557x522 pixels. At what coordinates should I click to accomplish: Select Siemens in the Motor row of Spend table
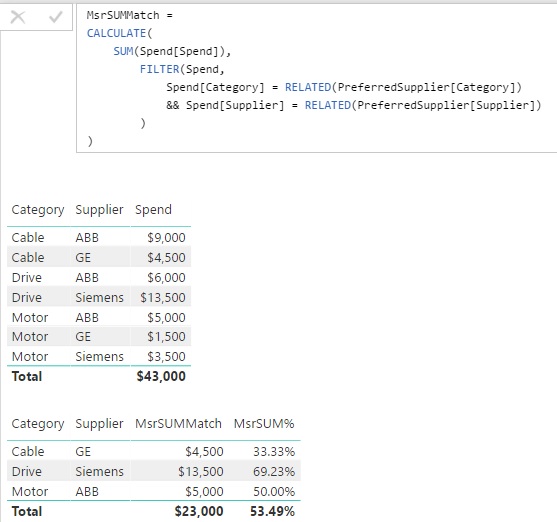pyautogui.click(x=99, y=356)
